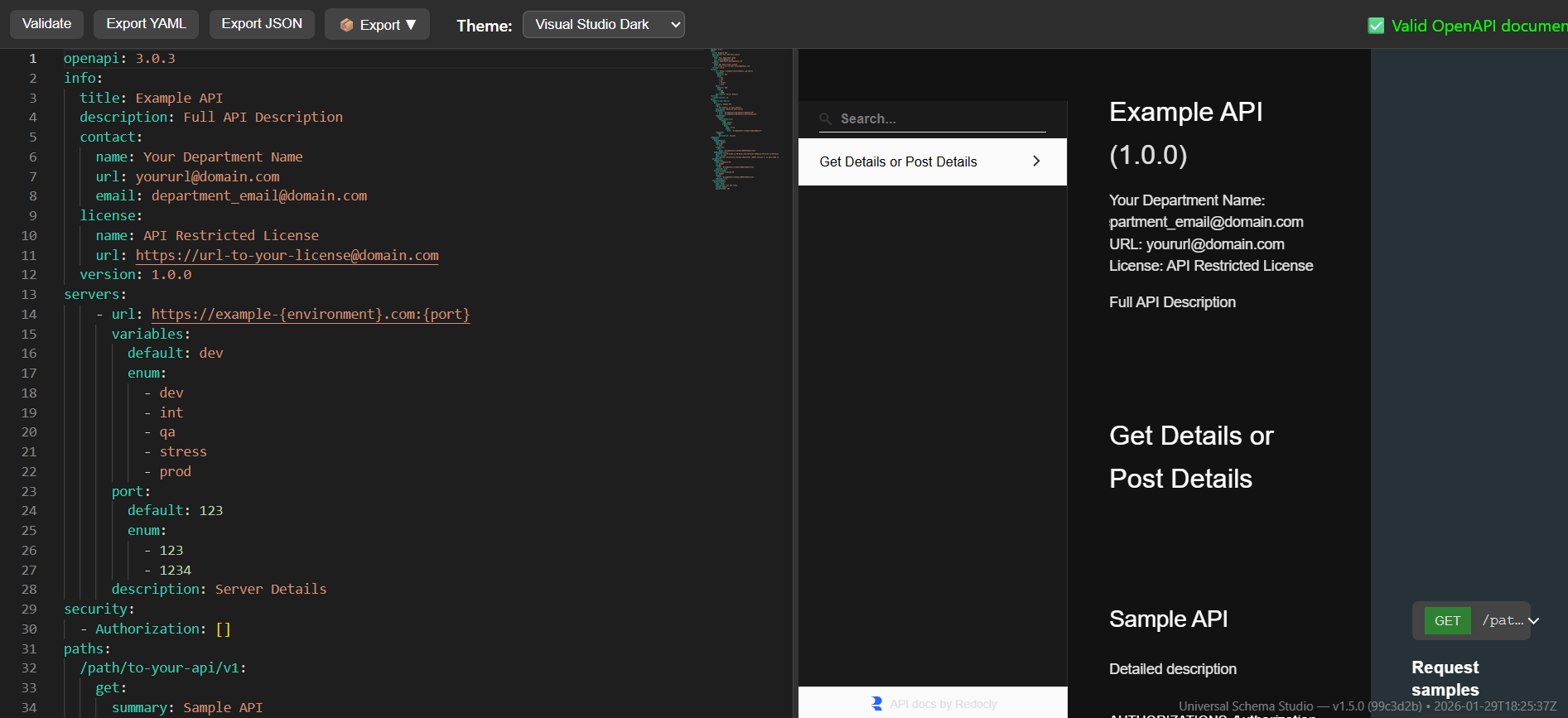Click 'name: Your Department Name' line
The width and height of the screenshot is (1568, 718).
click(x=199, y=157)
